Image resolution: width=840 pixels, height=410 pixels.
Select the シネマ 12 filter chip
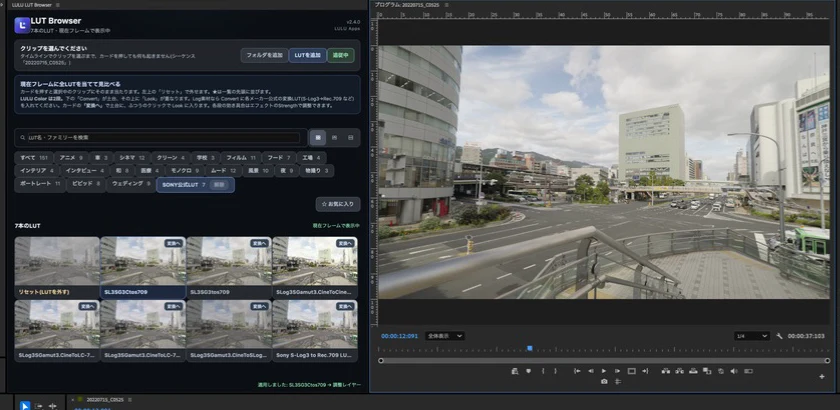[x=132, y=158]
